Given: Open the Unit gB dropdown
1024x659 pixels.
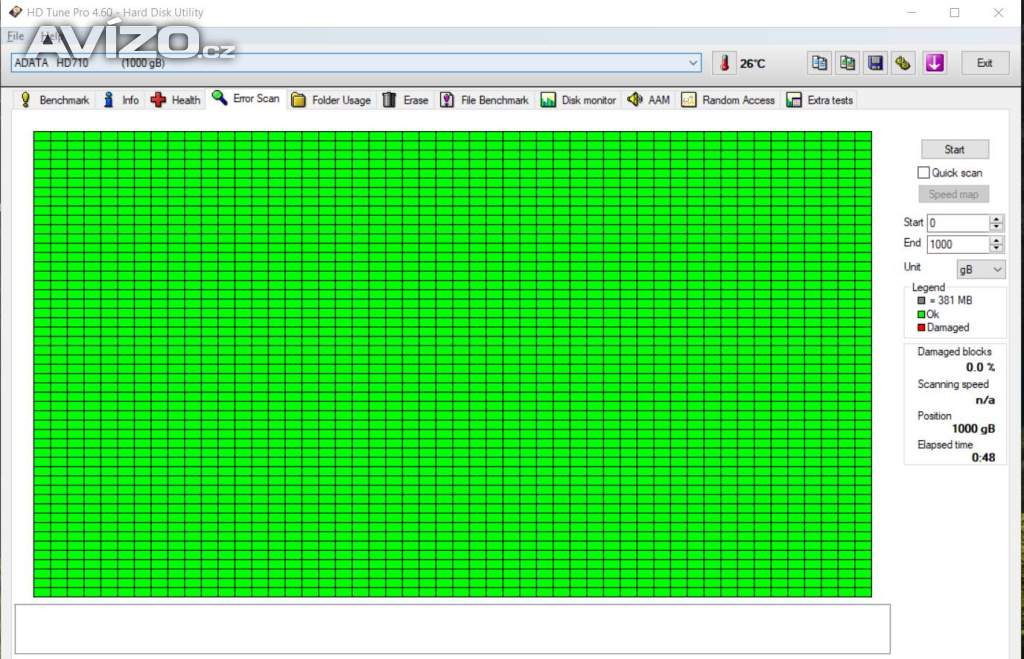Looking at the screenshot, I should coord(980,269).
